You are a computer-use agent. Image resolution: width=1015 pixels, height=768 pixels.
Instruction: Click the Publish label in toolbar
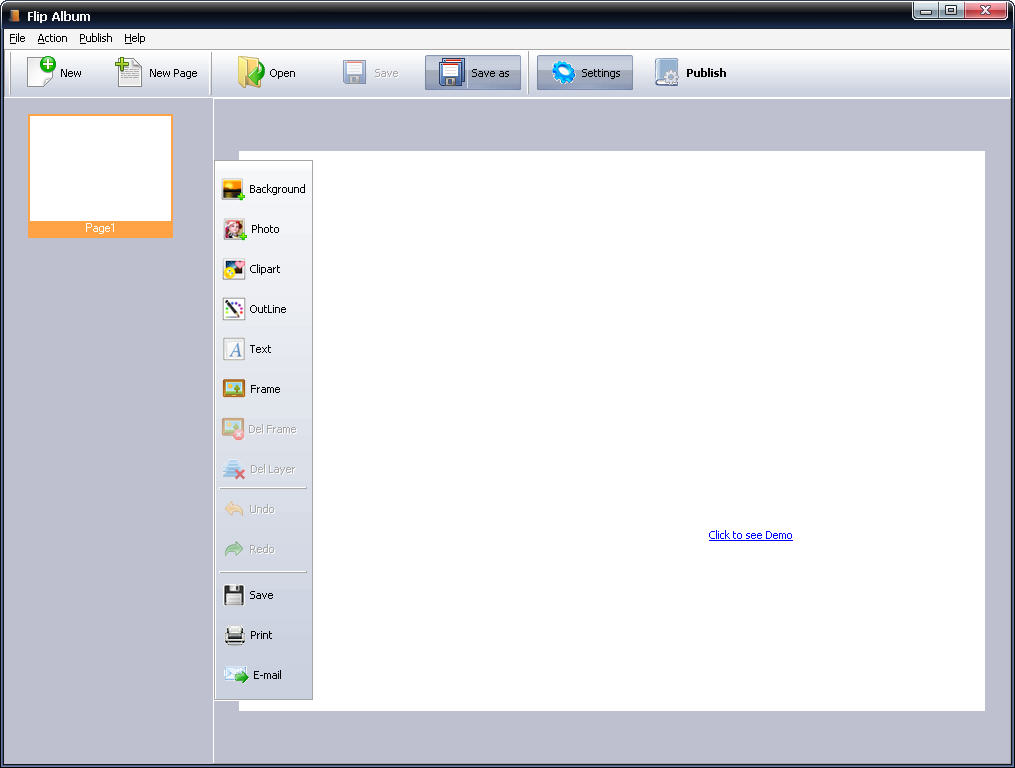pyautogui.click(x=706, y=73)
